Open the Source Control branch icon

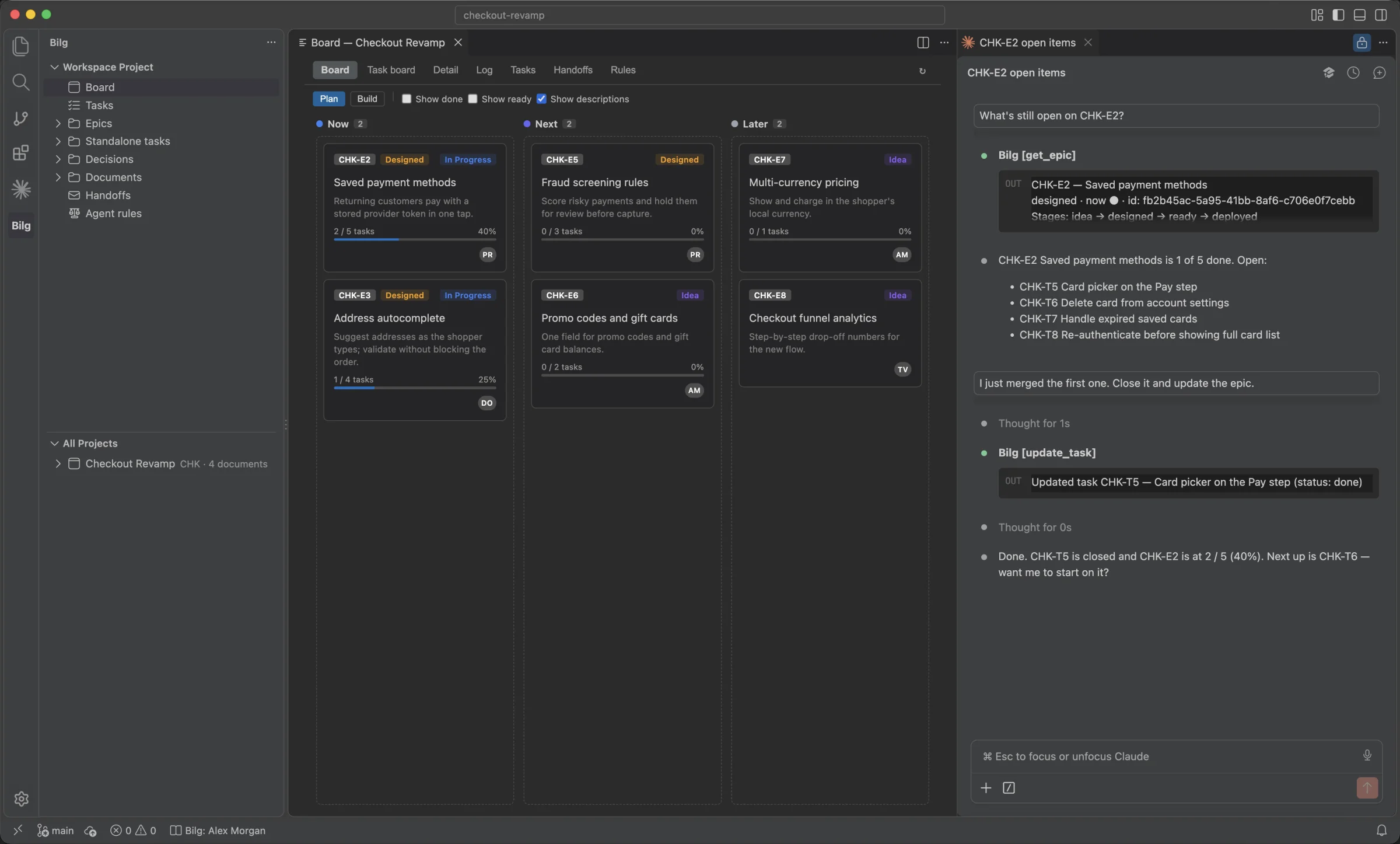point(21,118)
